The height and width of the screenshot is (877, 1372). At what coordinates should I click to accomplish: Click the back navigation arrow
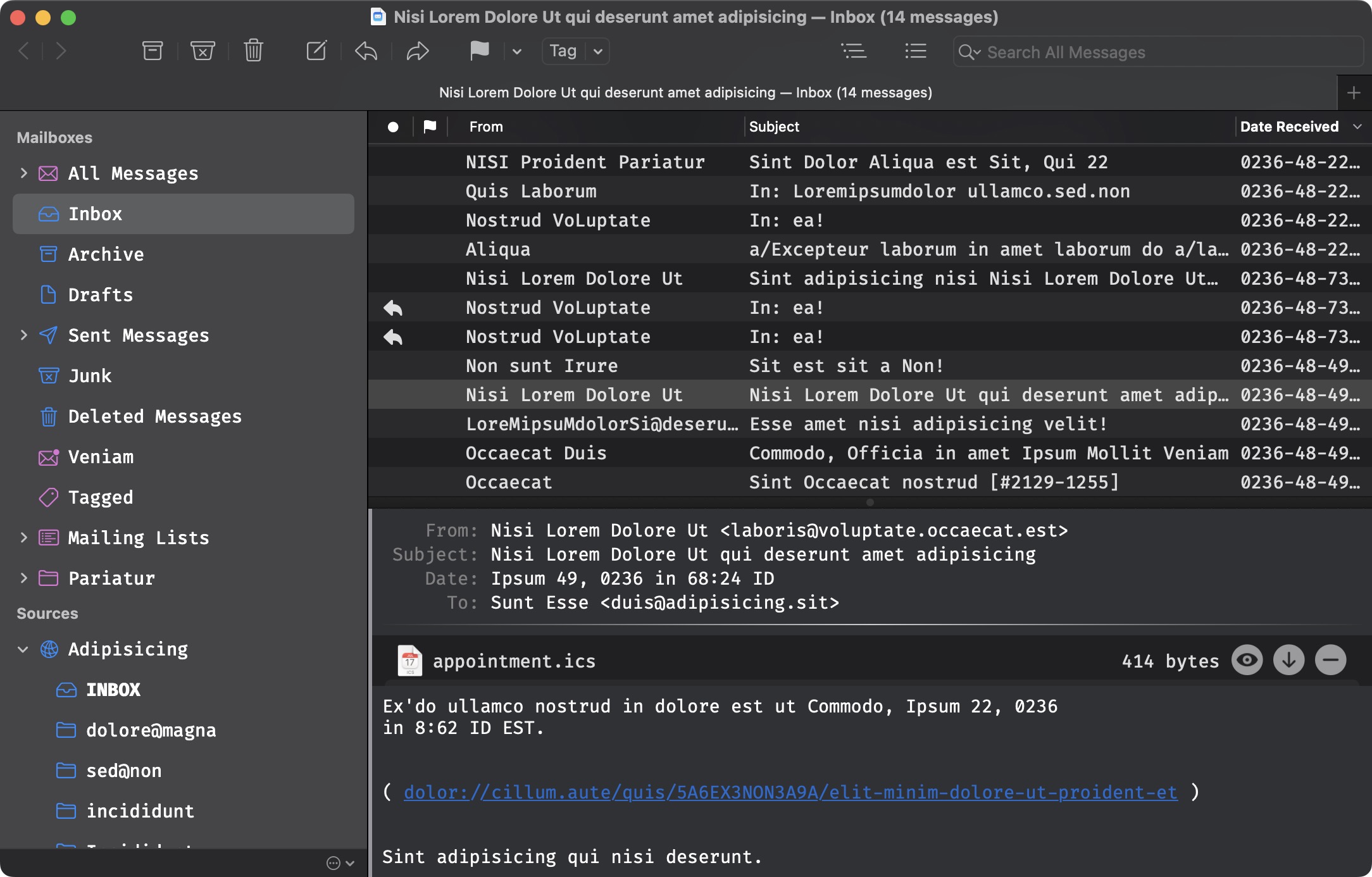[x=23, y=51]
